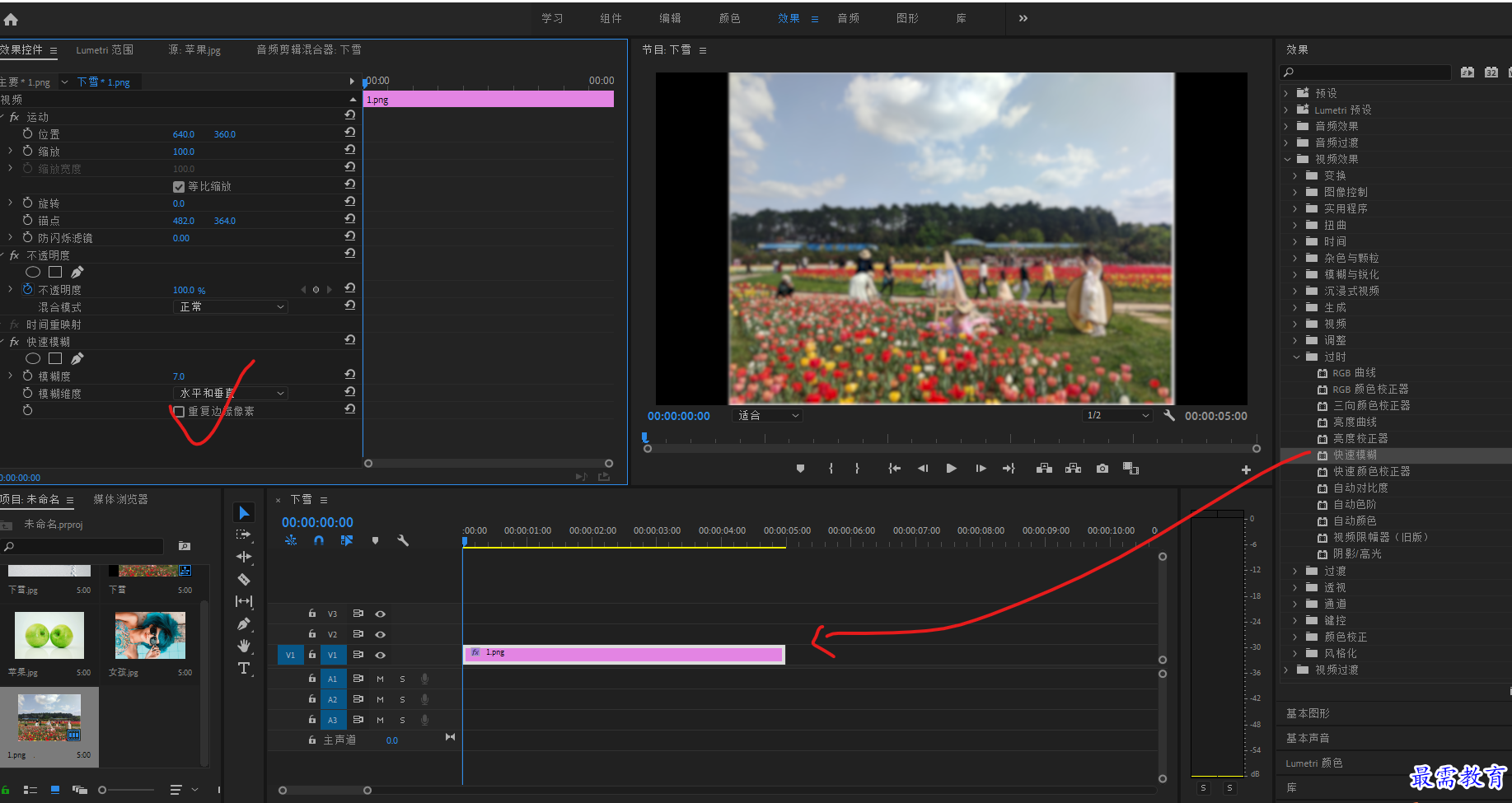Toggle uniform scale checkbox
The width and height of the screenshot is (1512, 803).
pos(179,187)
